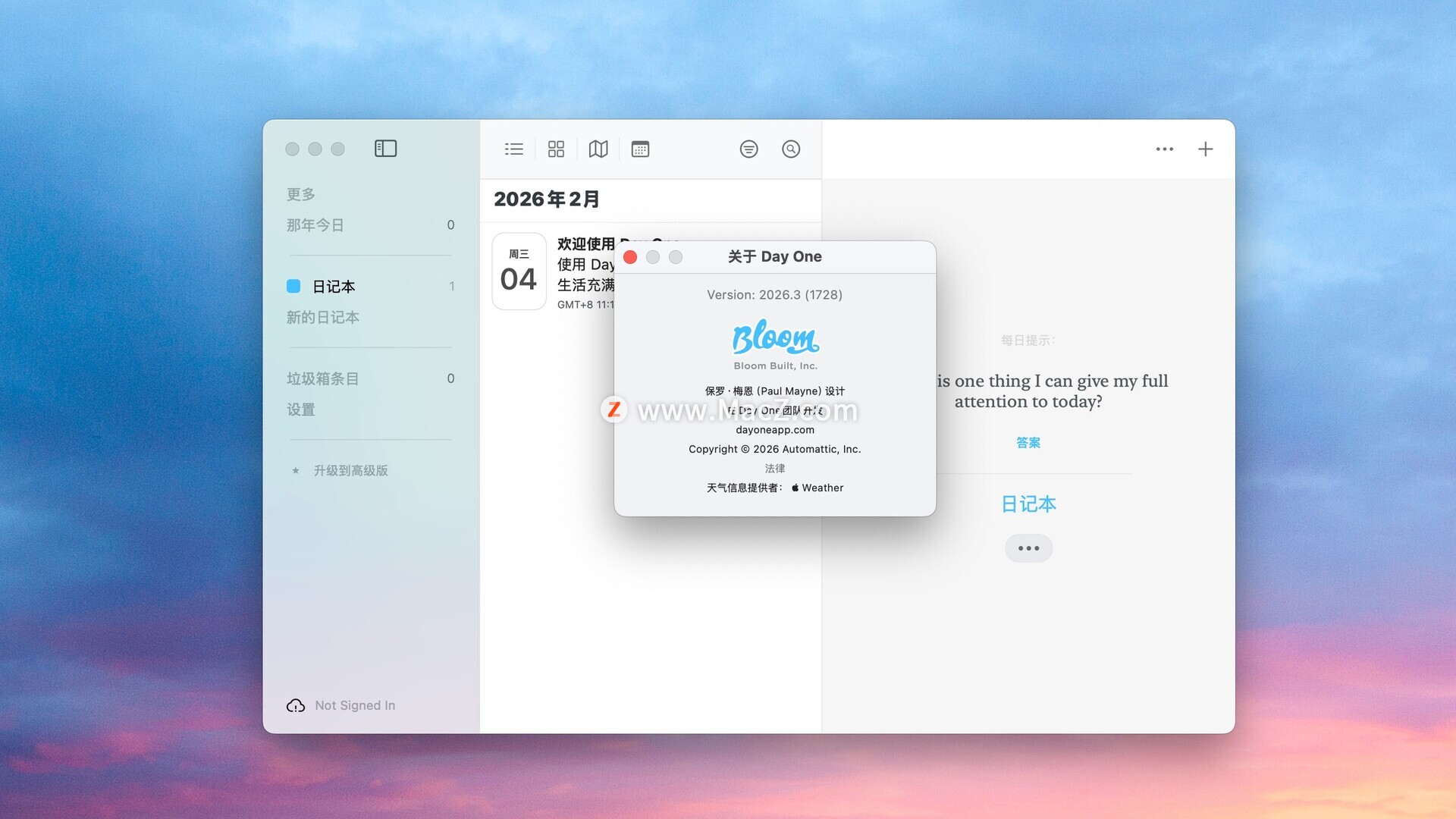Viewport: 1456px width, 819px height.
Task: Expand the ellipsis pill below 日记本
Action: click(x=1028, y=548)
